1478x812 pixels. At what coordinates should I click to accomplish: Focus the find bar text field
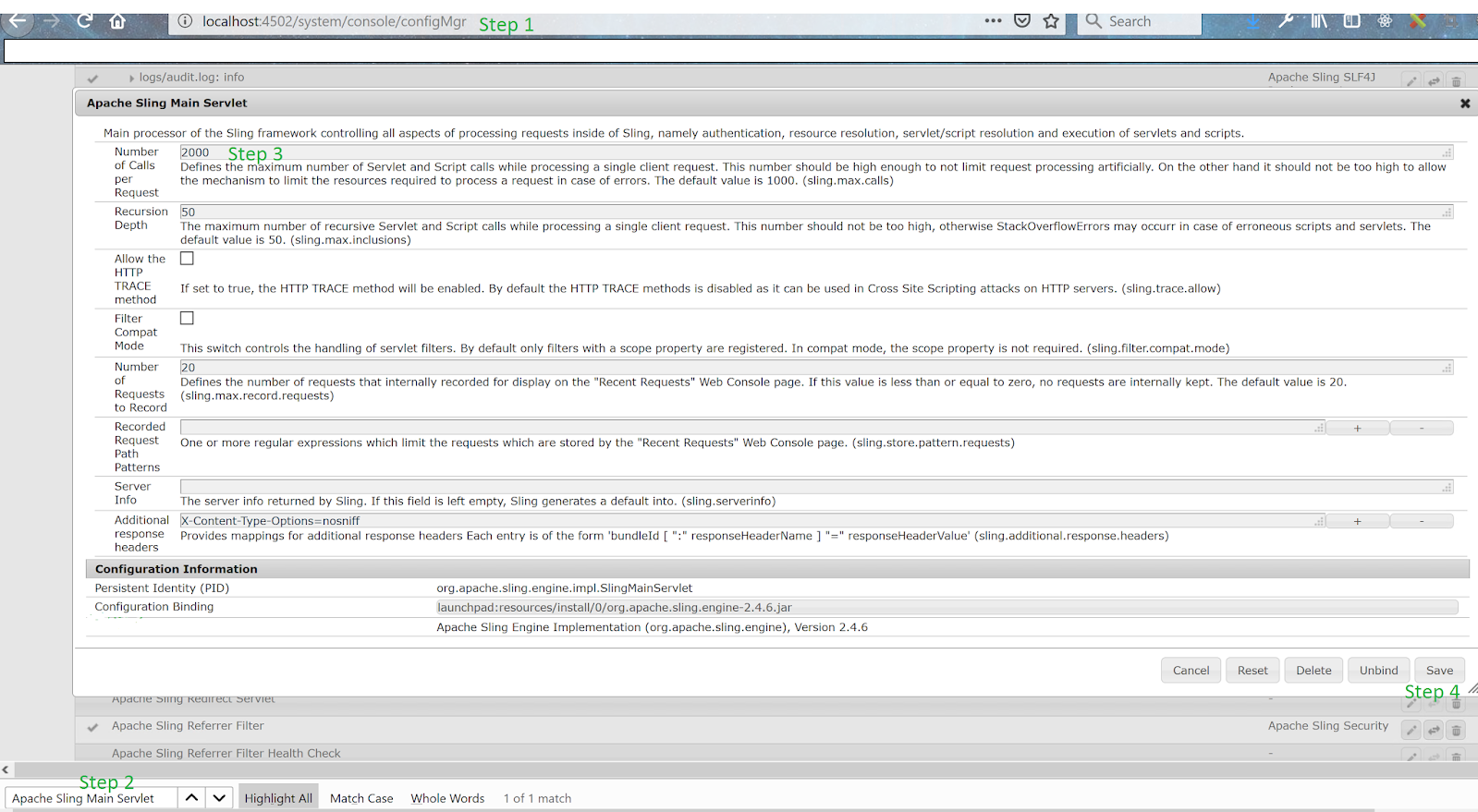click(x=91, y=798)
